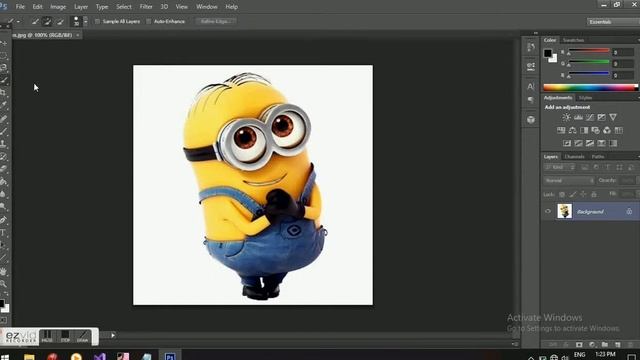Viewport: 640px width, 360px height.
Task: Click STOP in the ezvid recorder
Action: click(x=65, y=337)
